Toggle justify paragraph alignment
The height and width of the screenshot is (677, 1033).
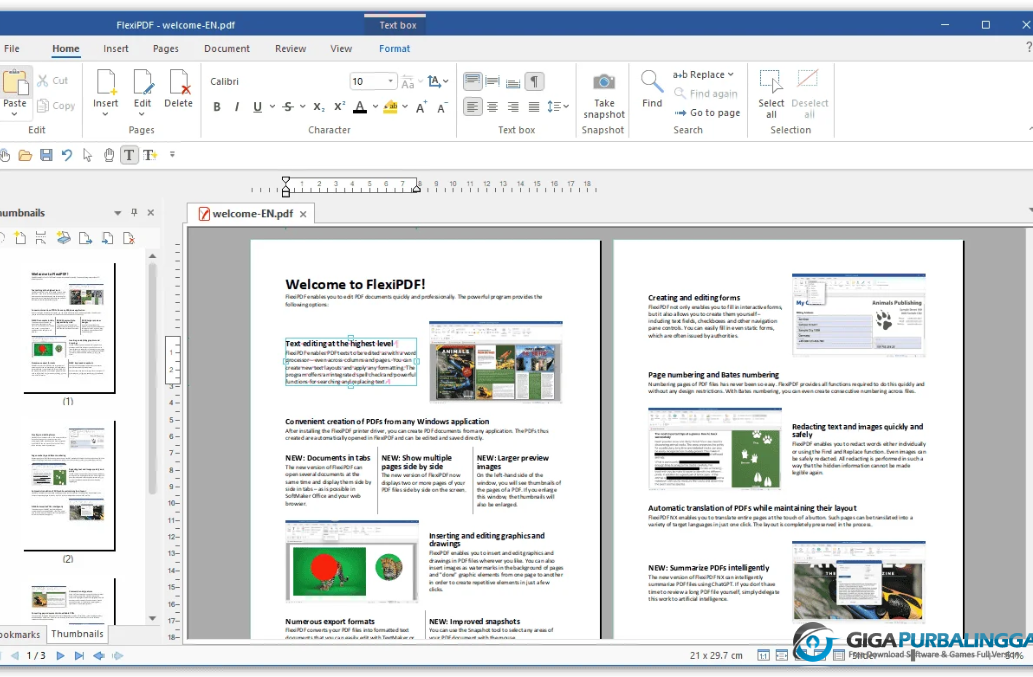(x=534, y=107)
